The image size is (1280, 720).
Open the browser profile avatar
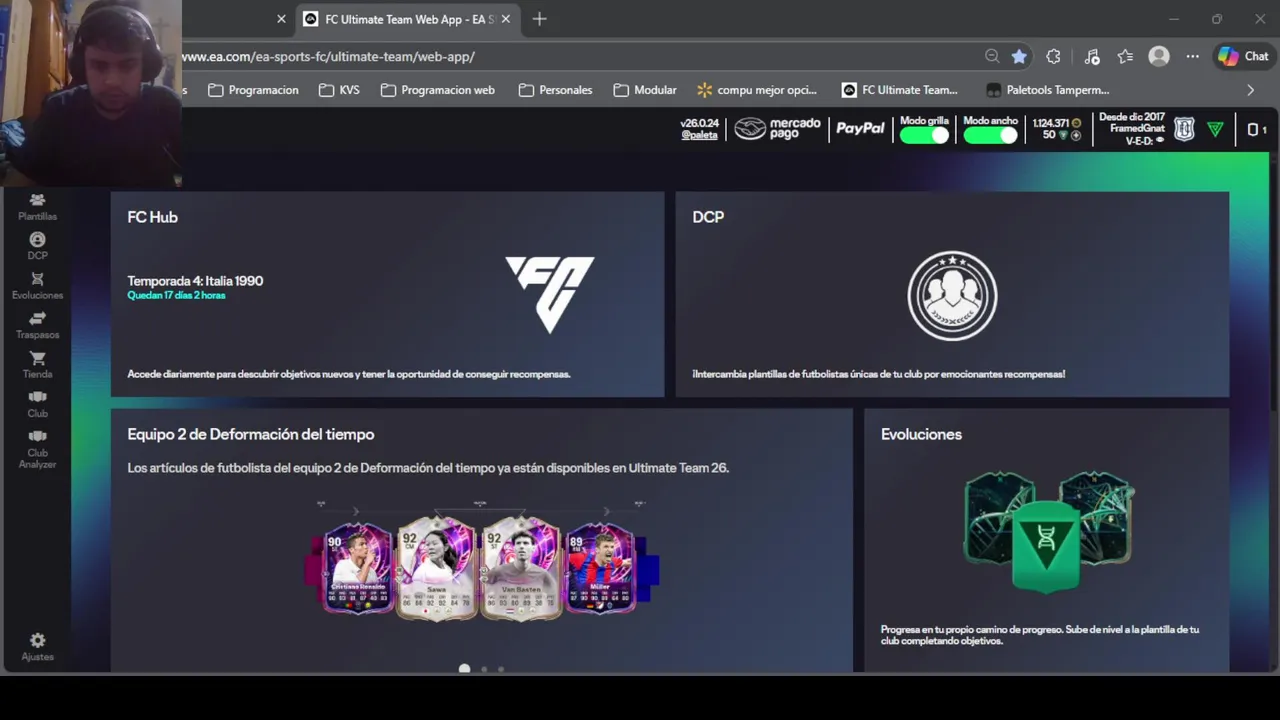tap(1159, 57)
